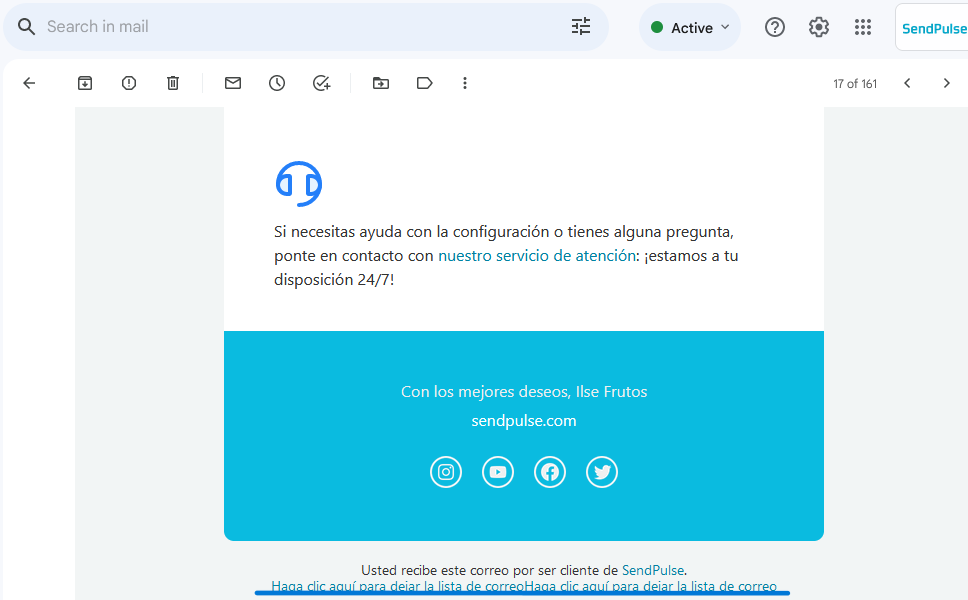This screenshot has width=968, height=600.
Task: Expand the Active status dropdown
Action: coord(690,27)
